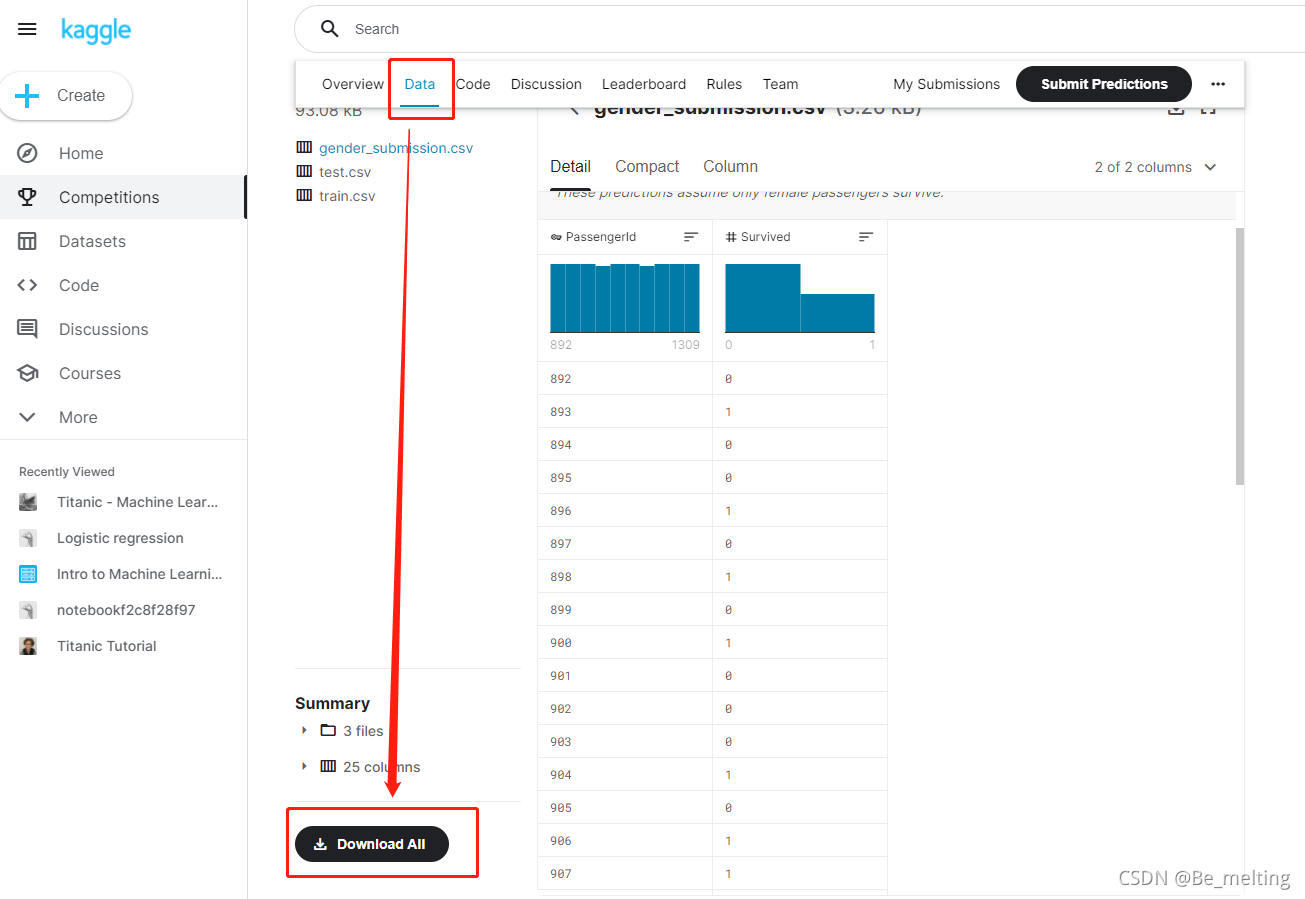This screenshot has height=899, width=1305.
Task: Click the PassengerId cell 900
Action: tap(625, 643)
